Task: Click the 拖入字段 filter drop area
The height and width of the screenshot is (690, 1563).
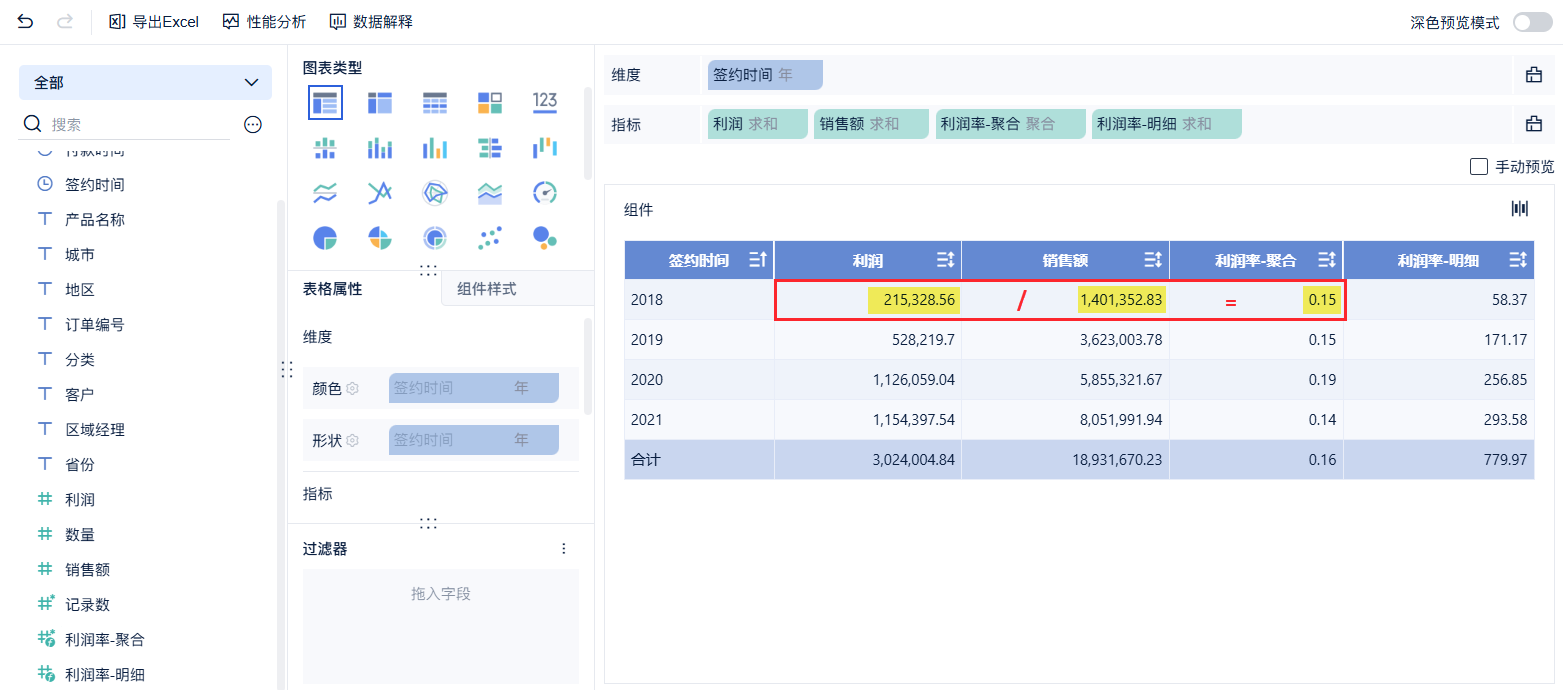Action: tap(441, 626)
